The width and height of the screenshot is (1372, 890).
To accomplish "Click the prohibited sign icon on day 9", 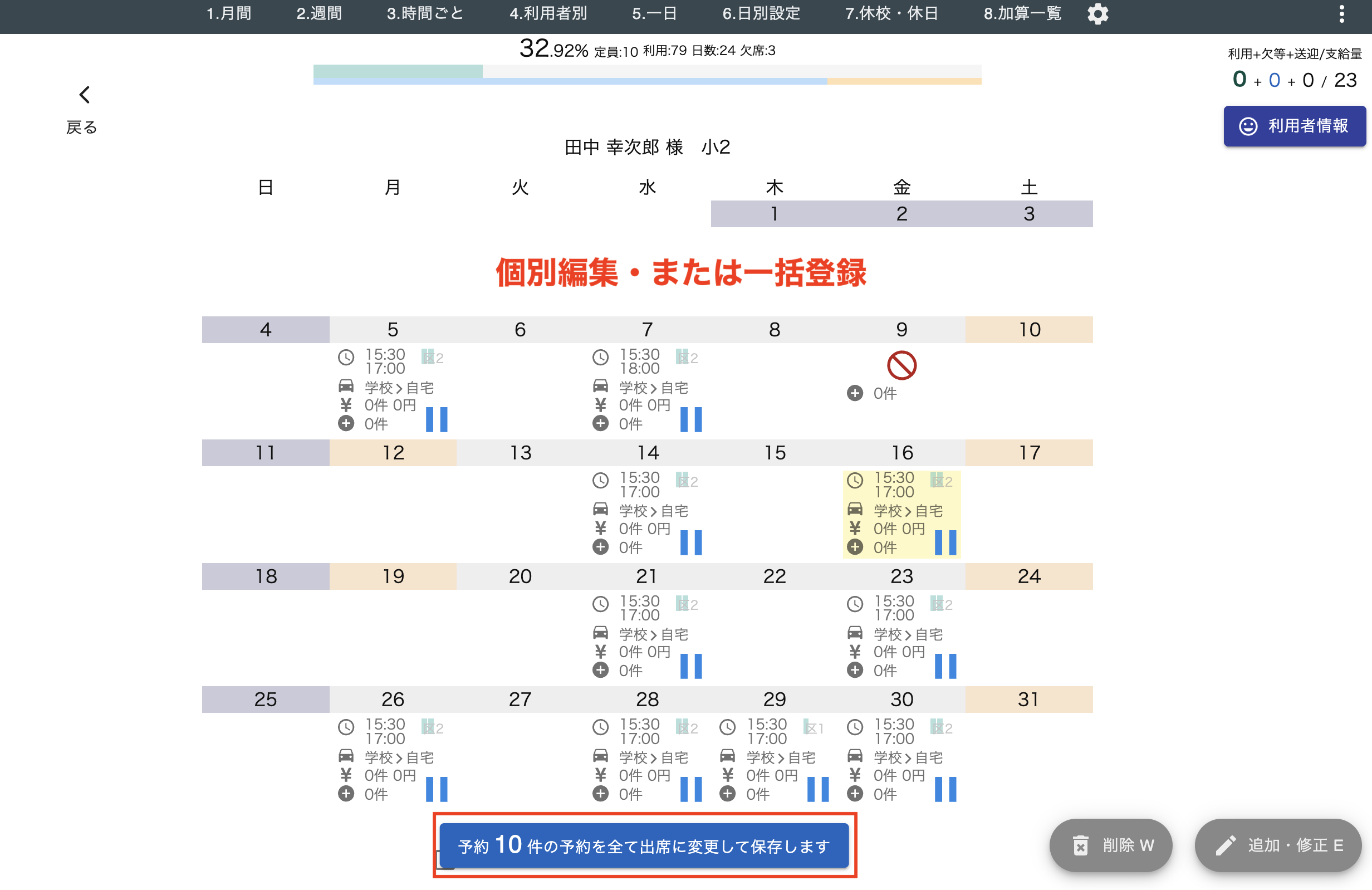I will coord(901,365).
